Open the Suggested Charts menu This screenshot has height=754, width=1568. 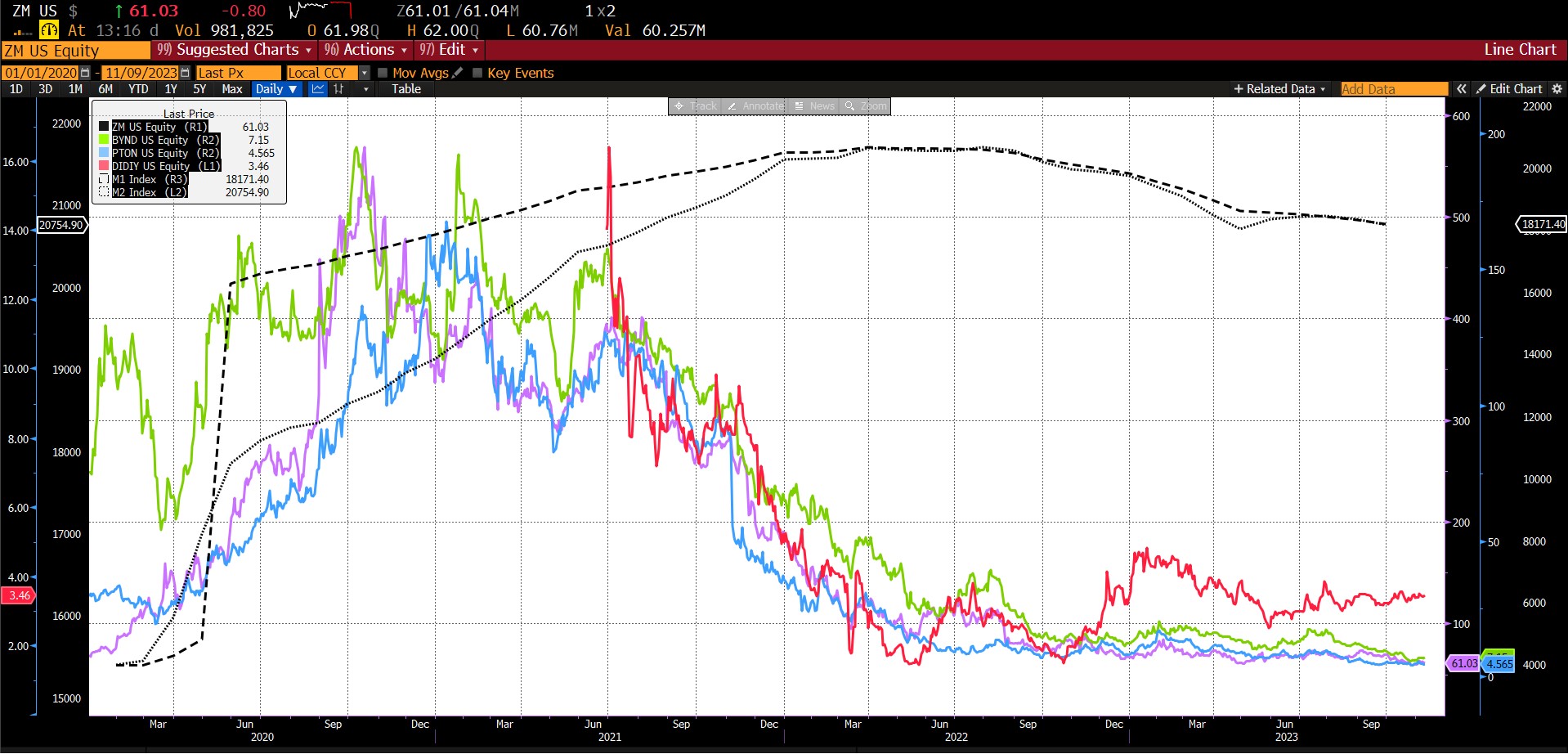pyautogui.click(x=234, y=50)
